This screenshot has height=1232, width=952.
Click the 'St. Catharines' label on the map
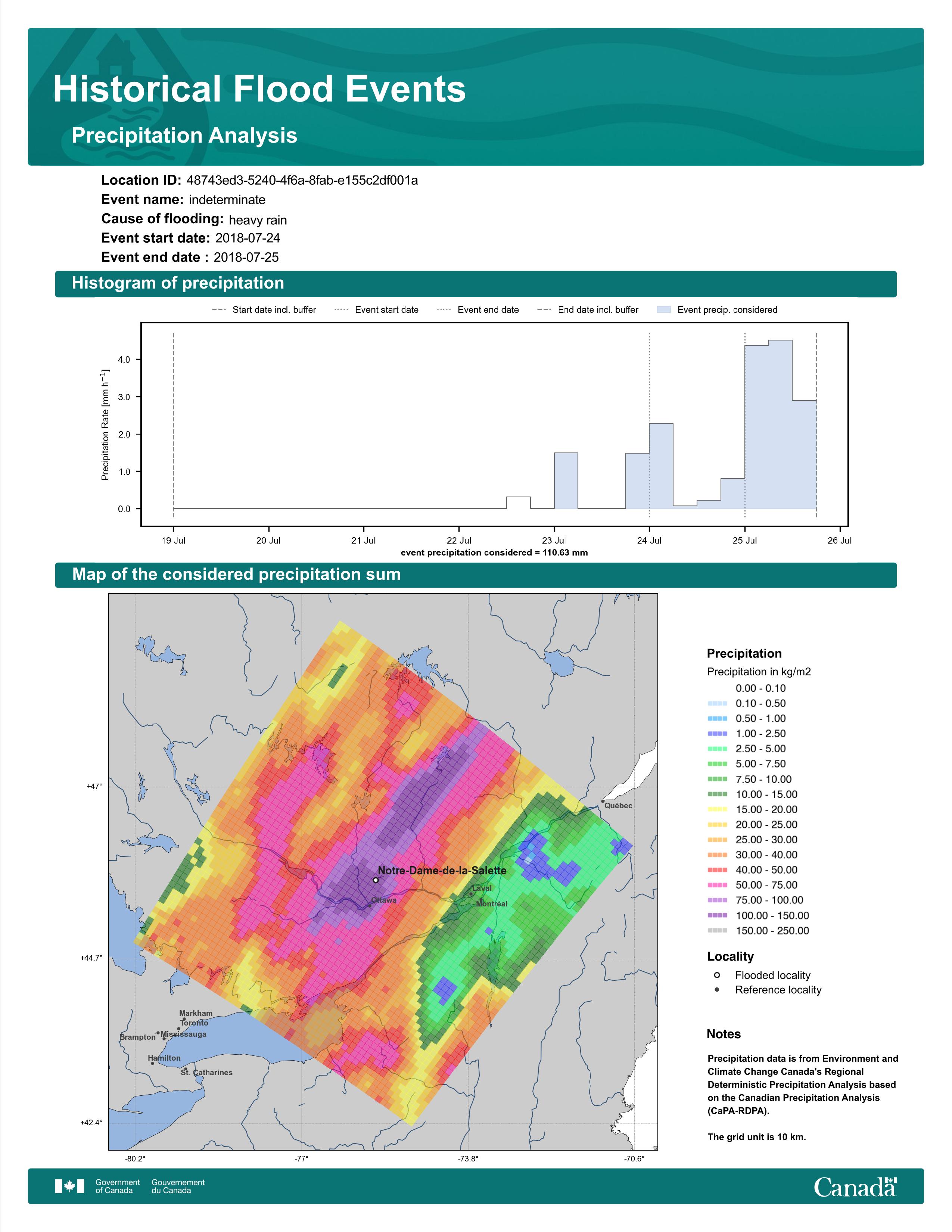(206, 1072)
